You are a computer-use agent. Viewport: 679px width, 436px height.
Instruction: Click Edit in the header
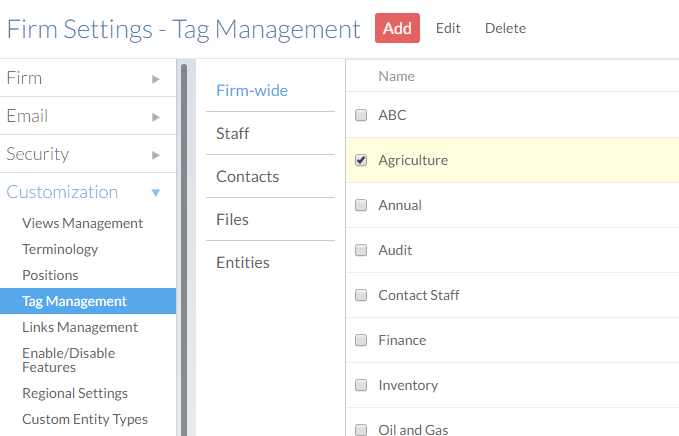pyautogui.click(x=448, y=28)
